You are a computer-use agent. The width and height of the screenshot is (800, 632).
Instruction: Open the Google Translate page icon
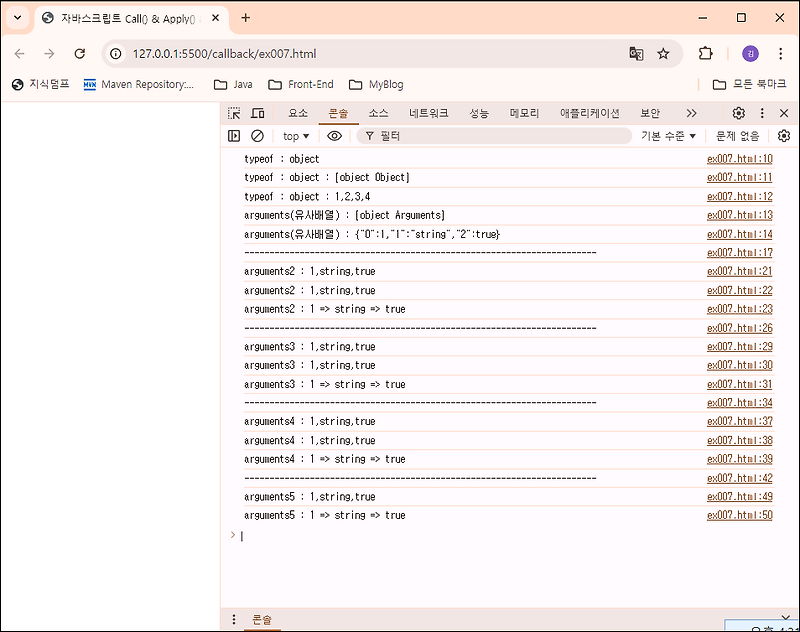[637, 55]
